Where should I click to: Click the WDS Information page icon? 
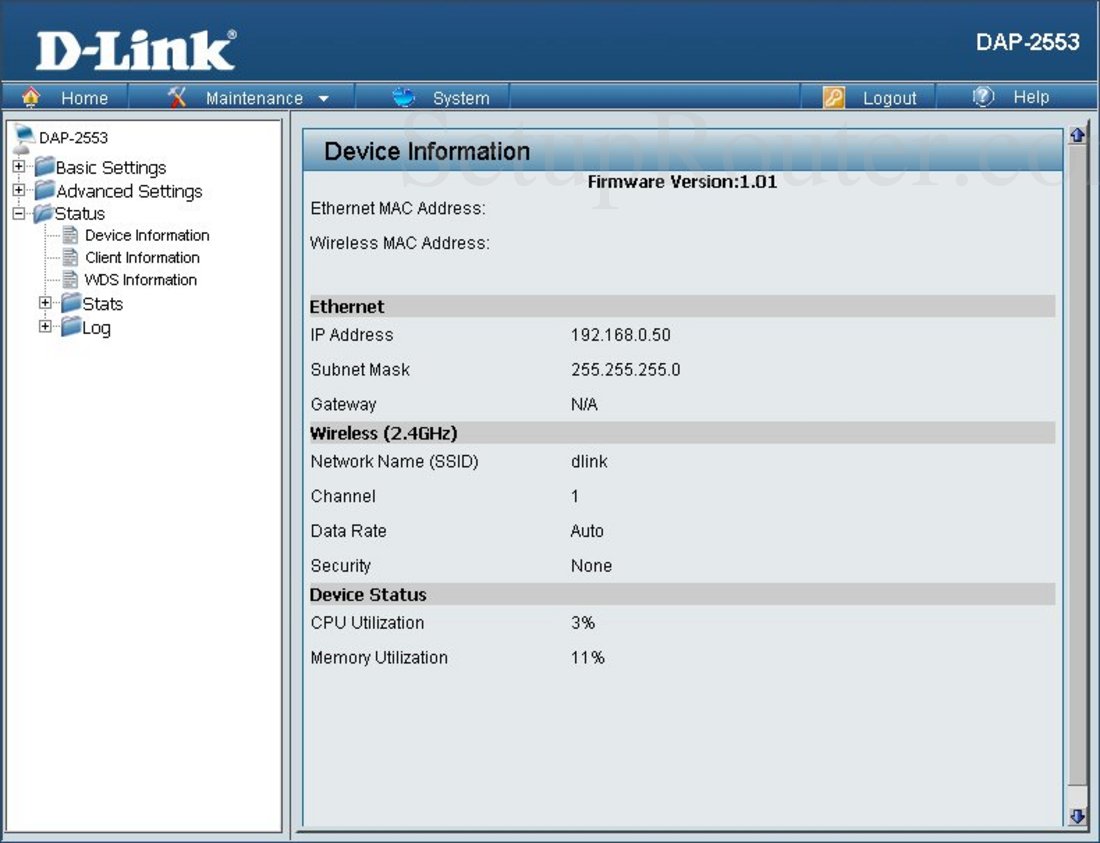(x=70, y=280)
